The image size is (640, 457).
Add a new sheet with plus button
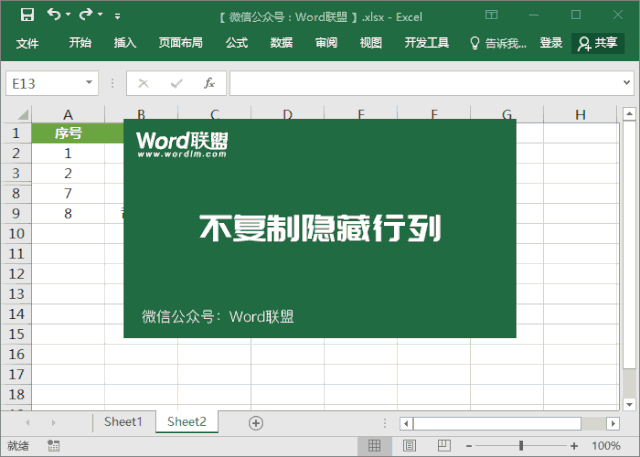[256, 423]
